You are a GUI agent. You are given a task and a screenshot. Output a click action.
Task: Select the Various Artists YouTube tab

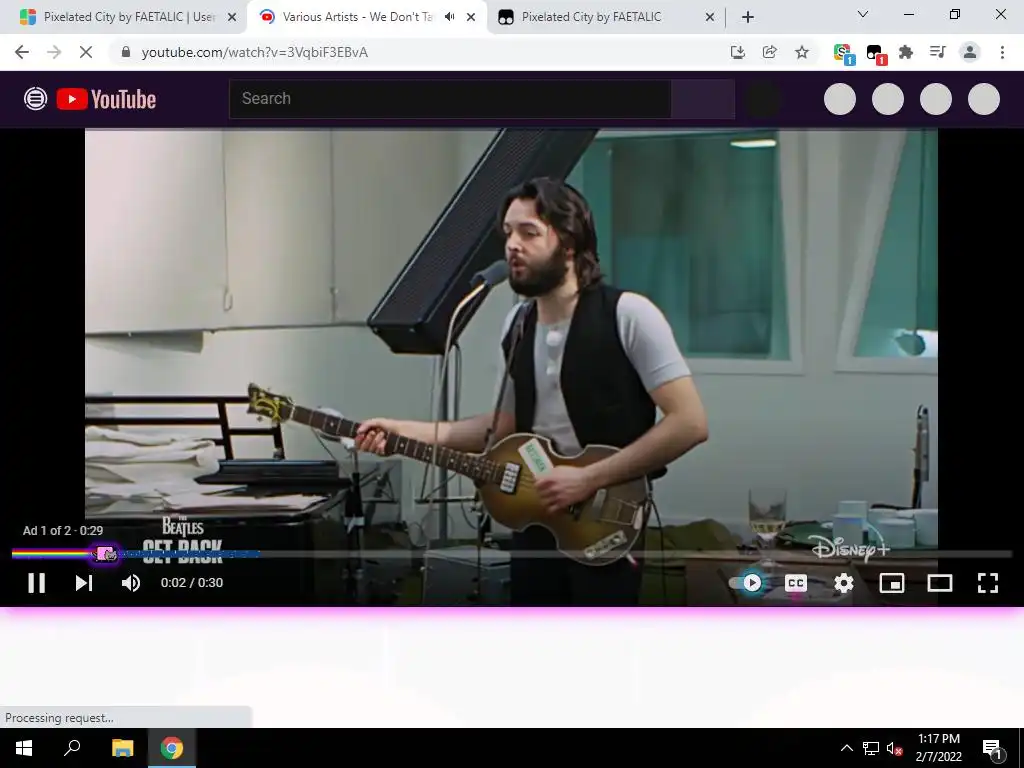pyautogui.click(x=357, y=17)
